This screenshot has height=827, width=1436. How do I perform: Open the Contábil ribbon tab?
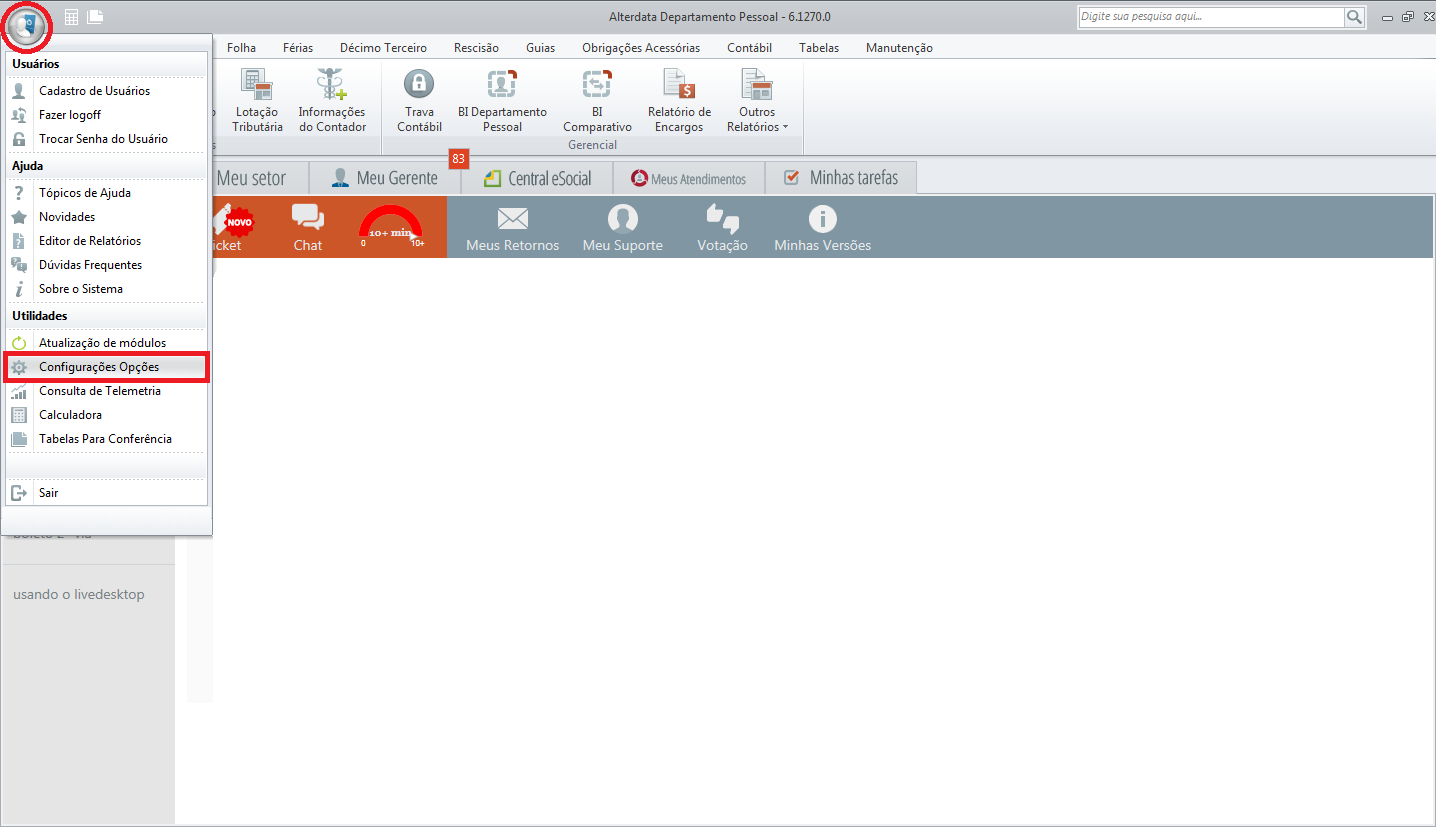coord(749,48)
